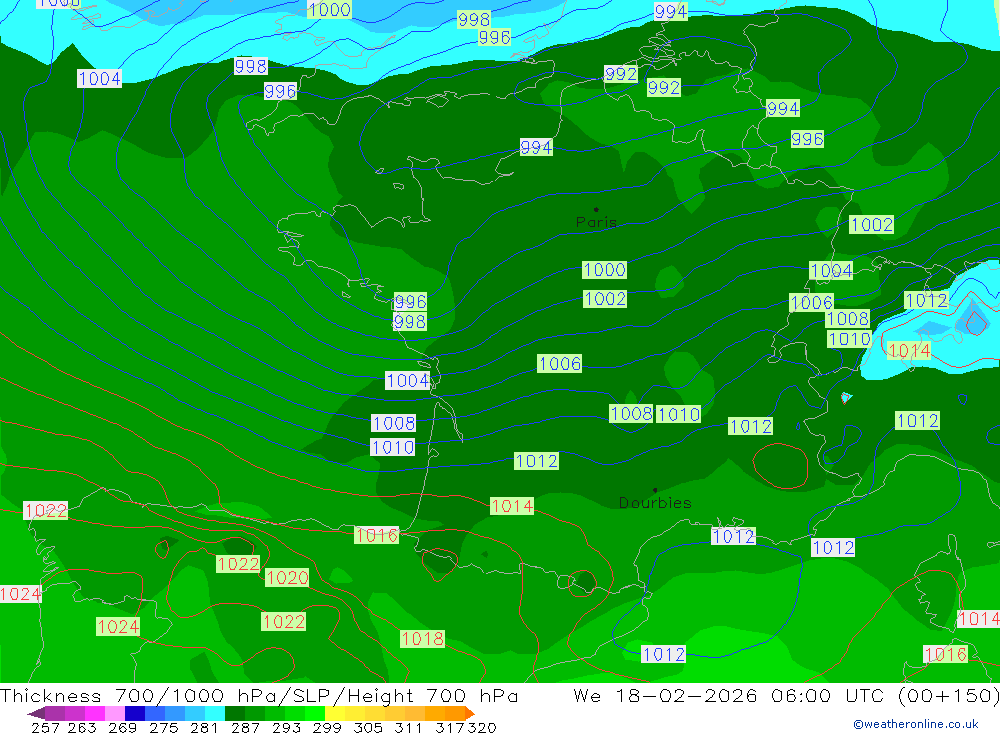
Task: Click the legend value 317
Action: (x=450, y=728)
